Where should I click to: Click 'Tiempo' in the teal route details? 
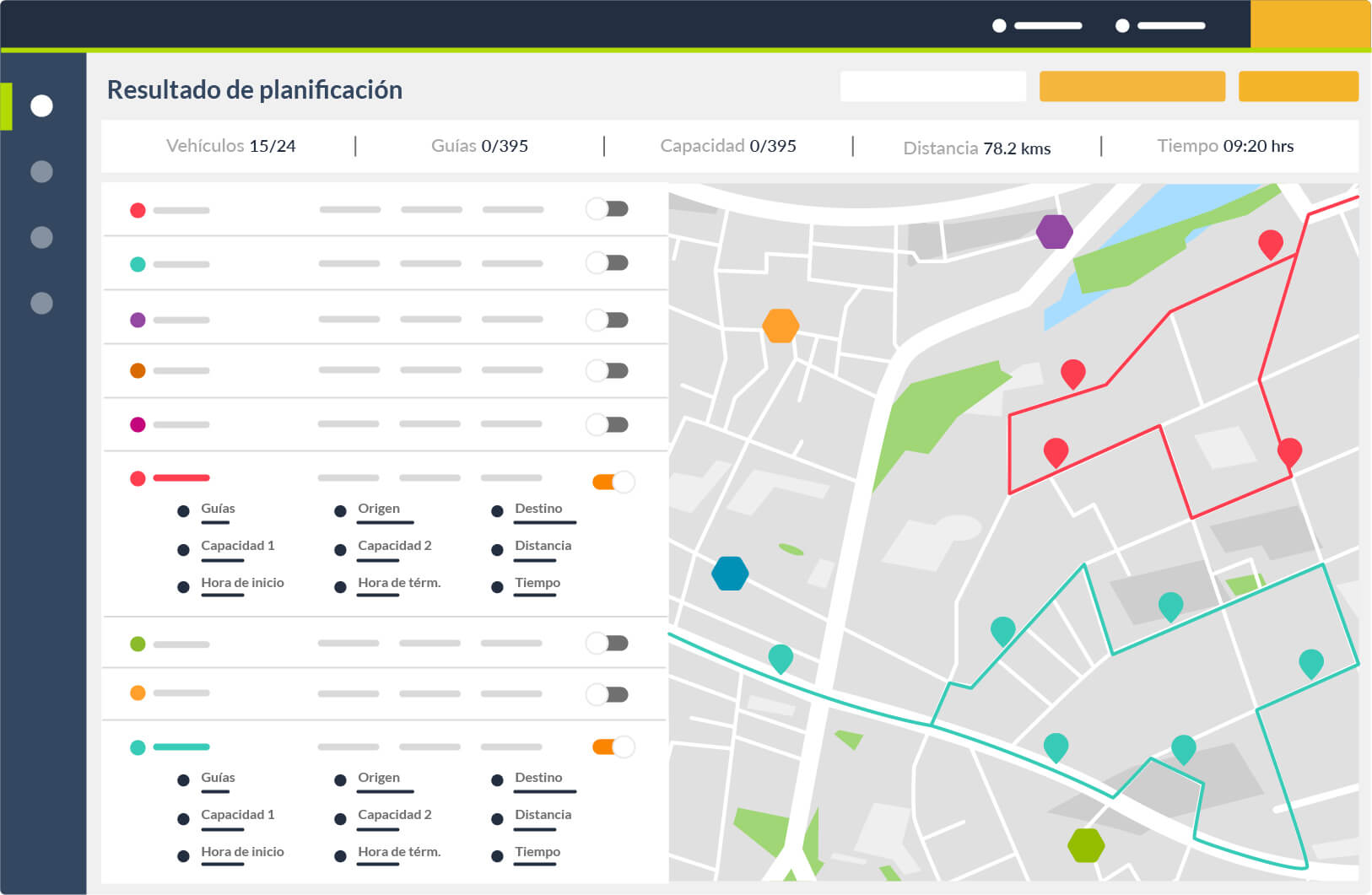537,852
